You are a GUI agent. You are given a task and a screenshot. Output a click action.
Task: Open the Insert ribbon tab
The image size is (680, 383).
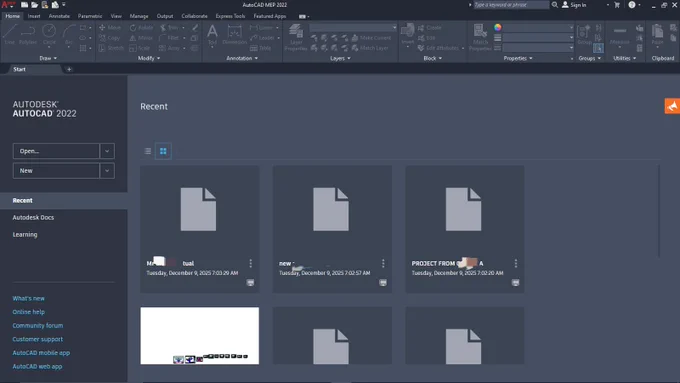pos(34,16)
